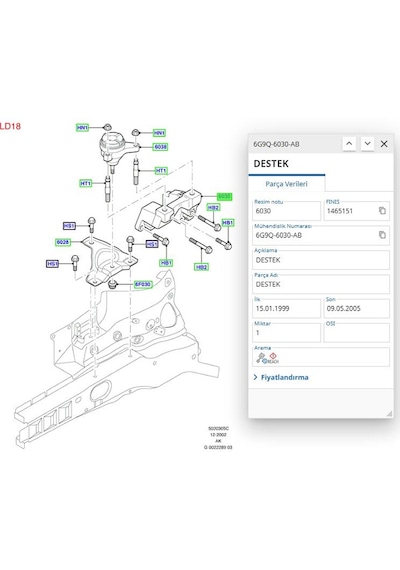This screenshot has height=570, width=400.
Task: Select the Parça Verileri tab
Action: pyautogui.click(x=287, y=184)
